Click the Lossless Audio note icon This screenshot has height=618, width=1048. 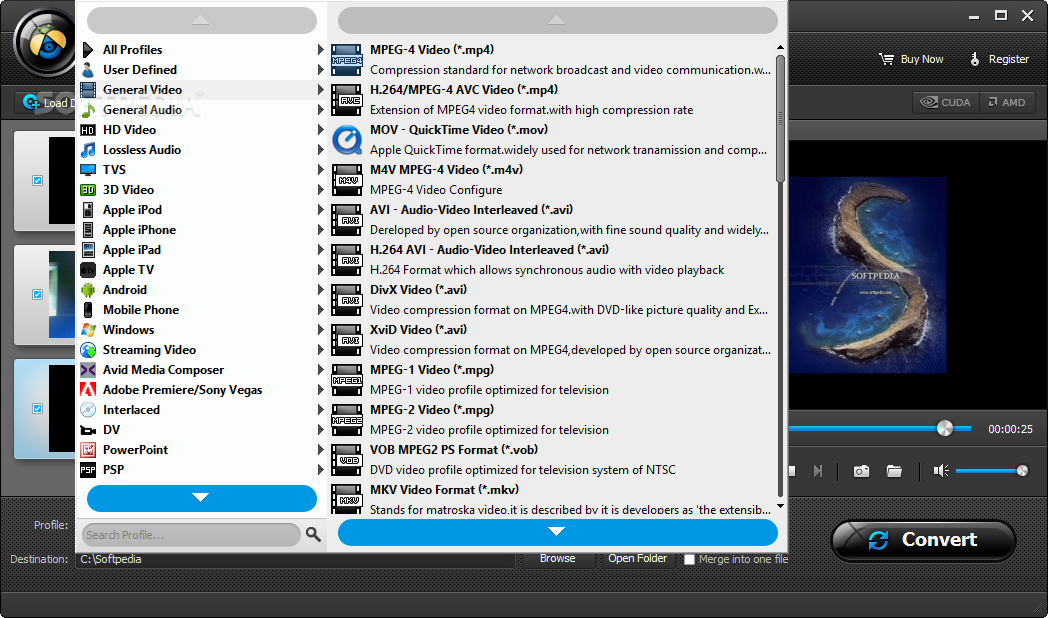[x=88, y=150]
